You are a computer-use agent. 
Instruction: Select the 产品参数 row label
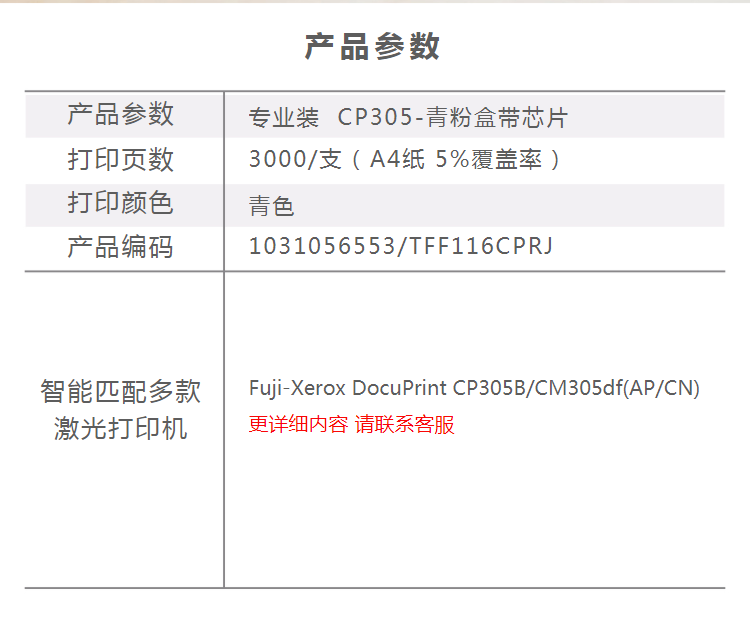coord(120,114)
